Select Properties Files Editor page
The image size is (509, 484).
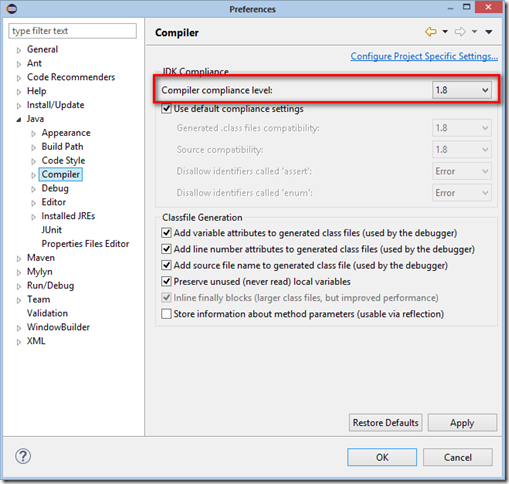coord(85,244)
